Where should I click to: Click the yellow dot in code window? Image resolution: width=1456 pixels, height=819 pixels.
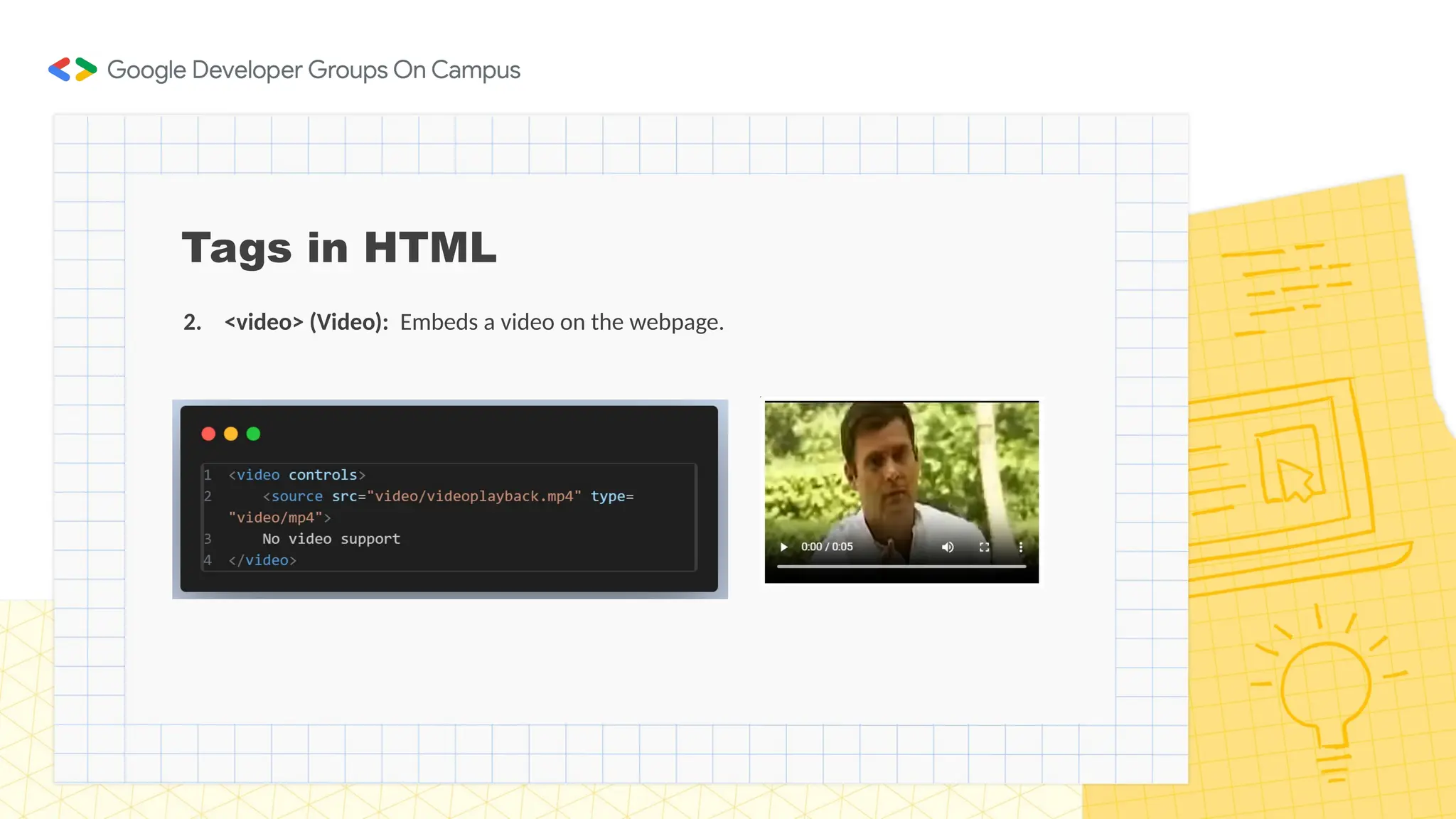click(231, 434)
